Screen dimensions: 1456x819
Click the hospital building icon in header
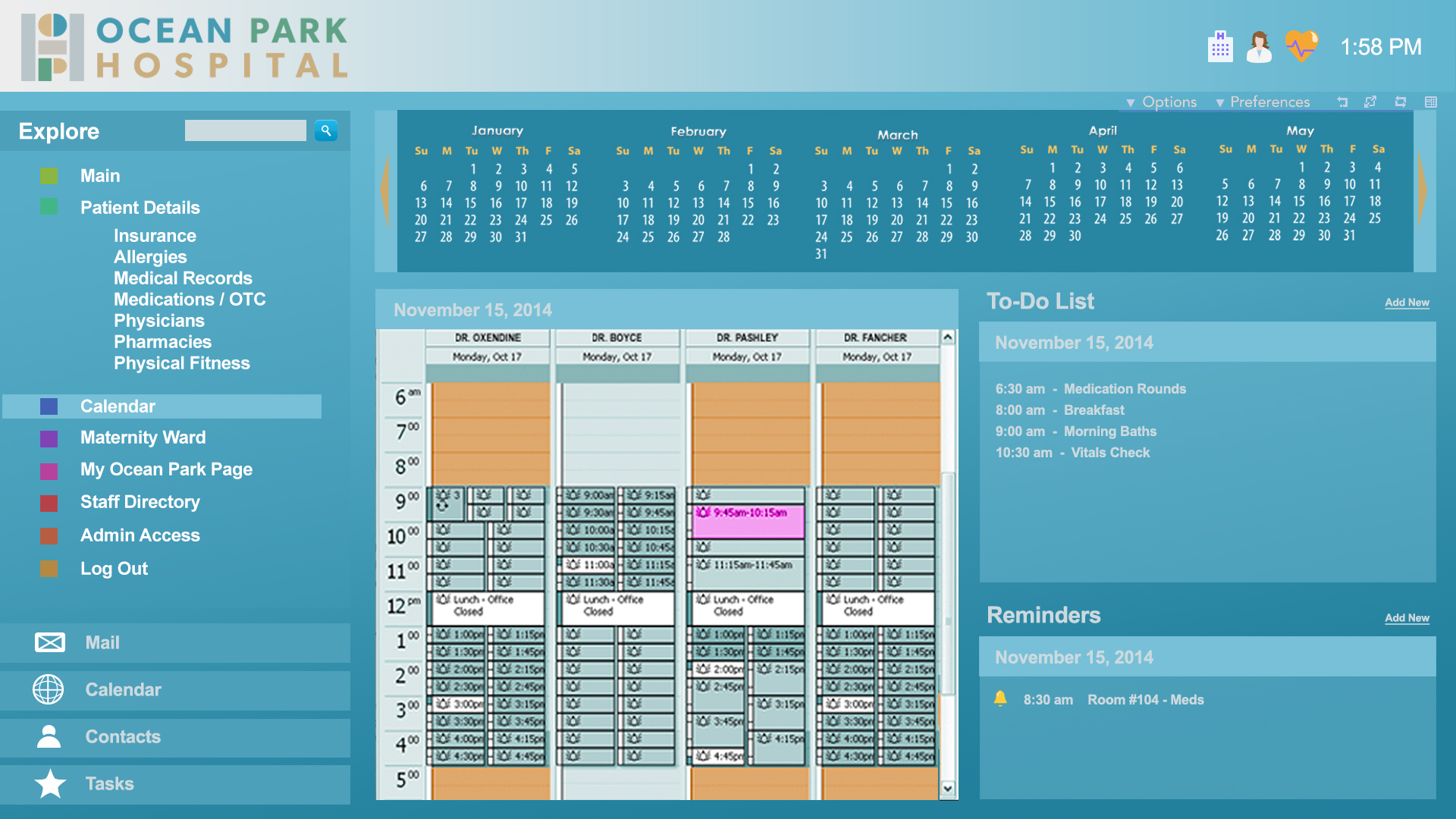(1219, 47)
